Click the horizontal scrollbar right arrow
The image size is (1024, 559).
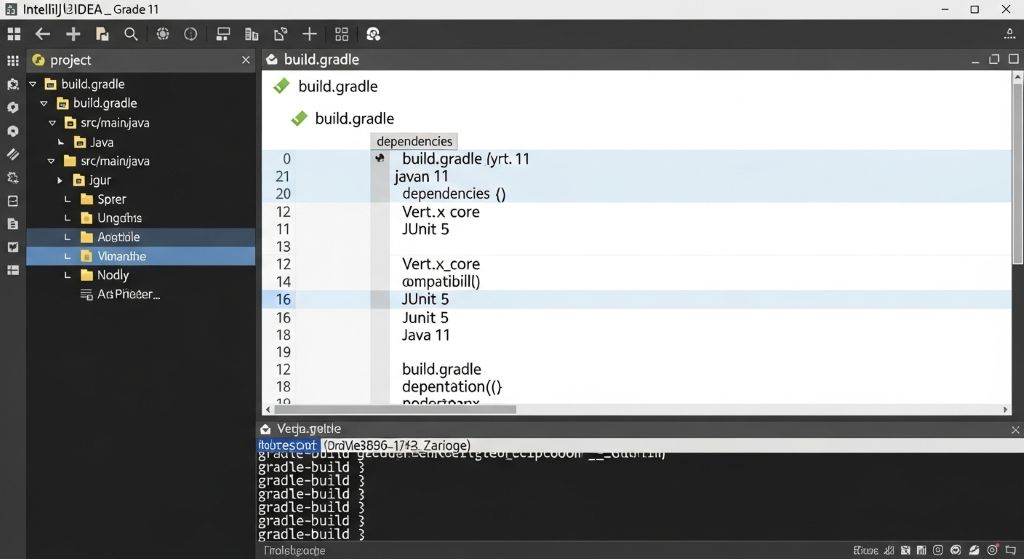point(1006,409)
